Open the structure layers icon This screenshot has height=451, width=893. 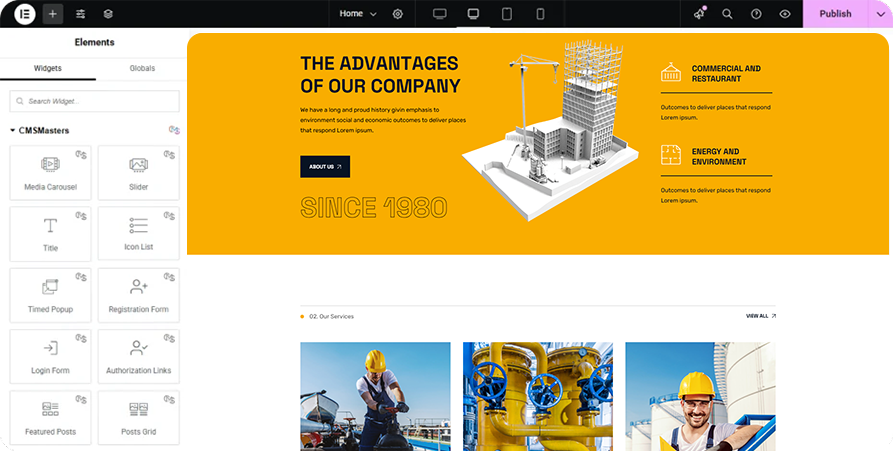point(108,14)
